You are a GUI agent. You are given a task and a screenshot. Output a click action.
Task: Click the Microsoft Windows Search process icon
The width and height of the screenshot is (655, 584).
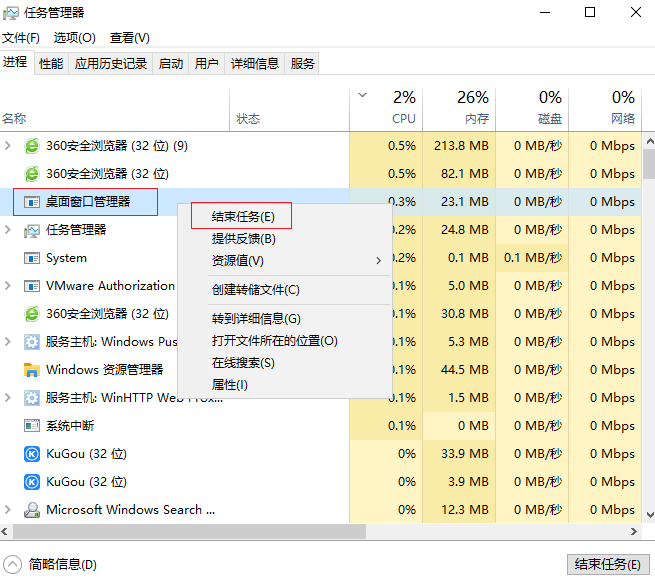[32, 510]
